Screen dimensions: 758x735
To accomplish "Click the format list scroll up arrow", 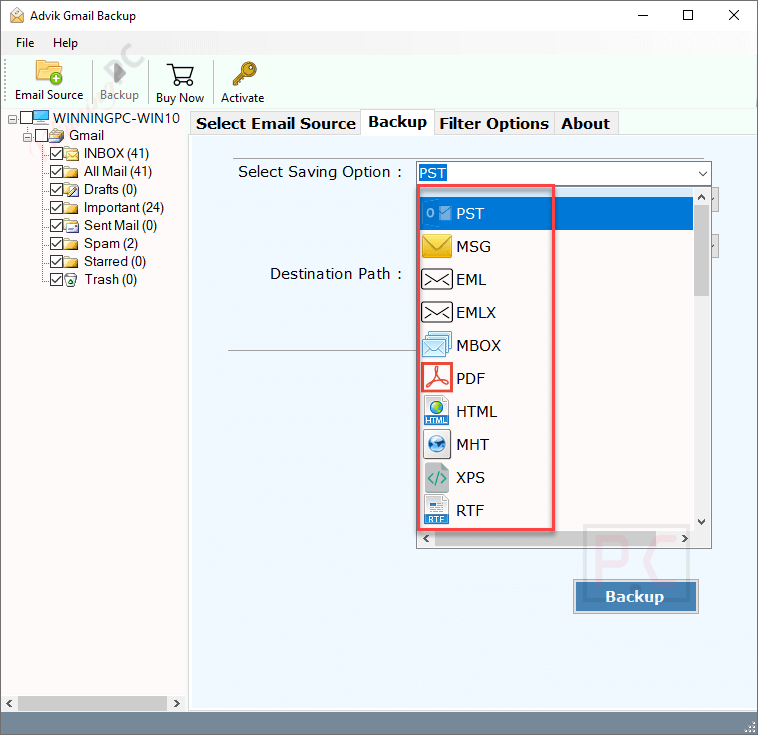I will coord(701,197).
